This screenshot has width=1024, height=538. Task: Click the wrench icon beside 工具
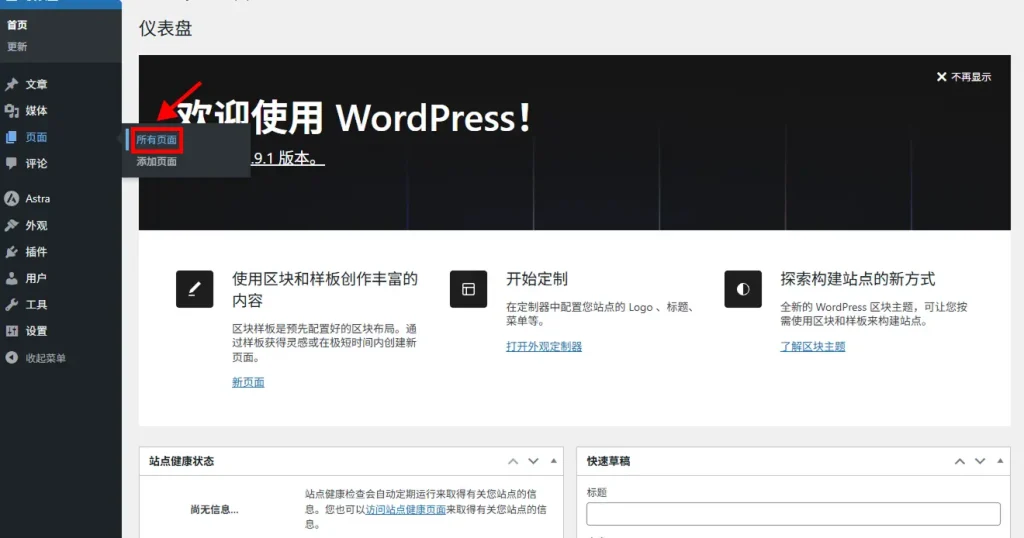click(x=12, y=305)
